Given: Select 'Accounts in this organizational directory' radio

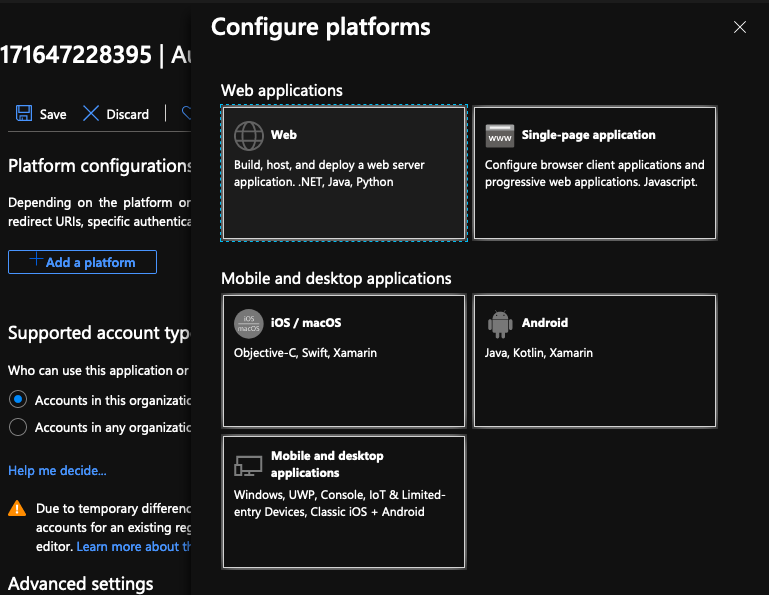Looking at the screenshot, I should coord(18,400).
